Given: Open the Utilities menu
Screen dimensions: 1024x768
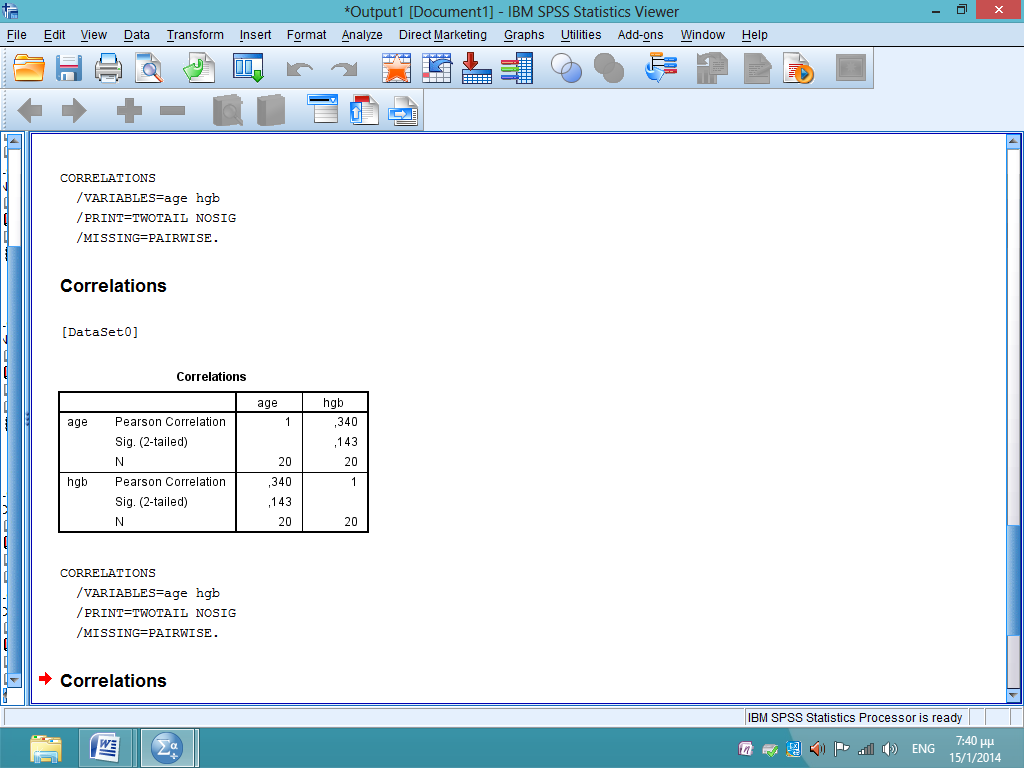Looking at the screenshot, I should [581, 35].
